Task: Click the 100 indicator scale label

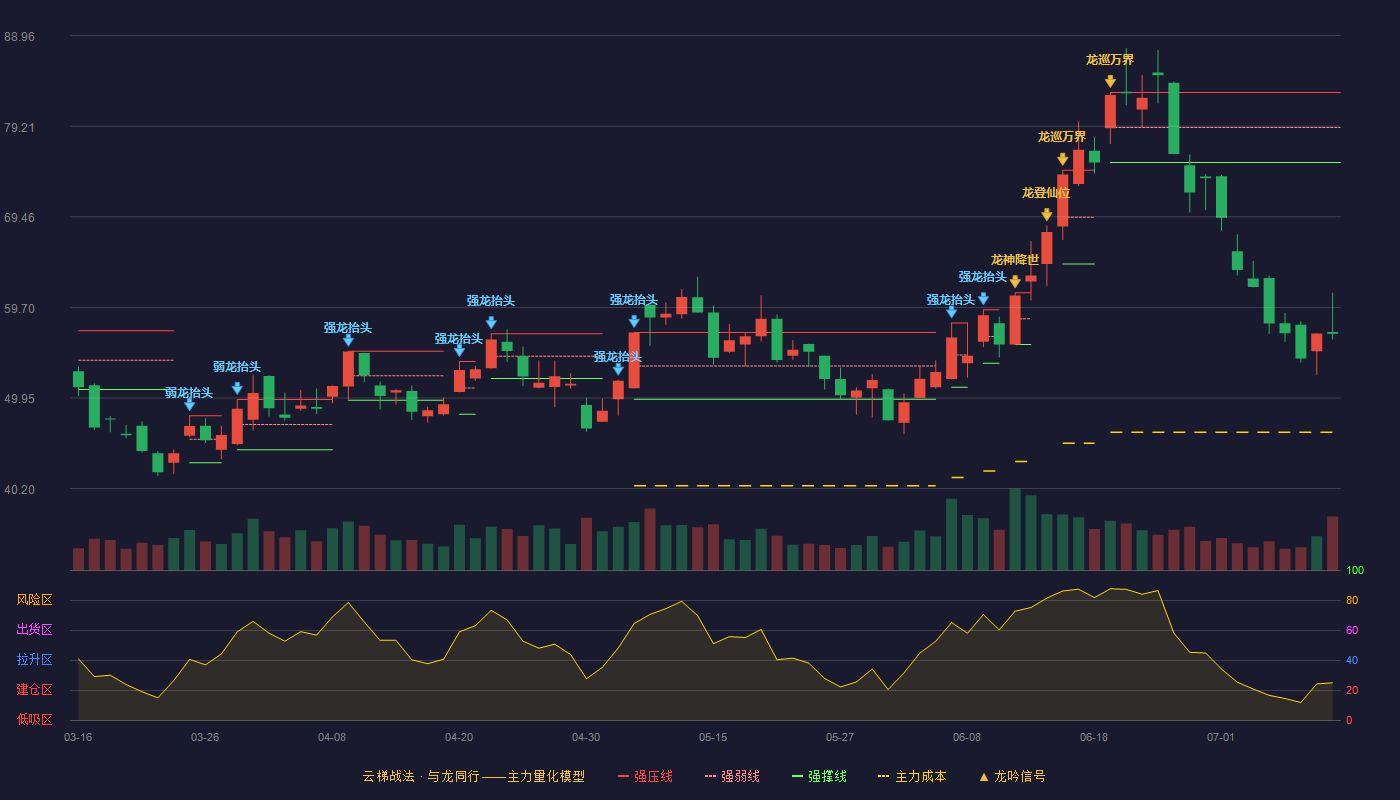Action: pyautogui.click(x=1355, y=571)
